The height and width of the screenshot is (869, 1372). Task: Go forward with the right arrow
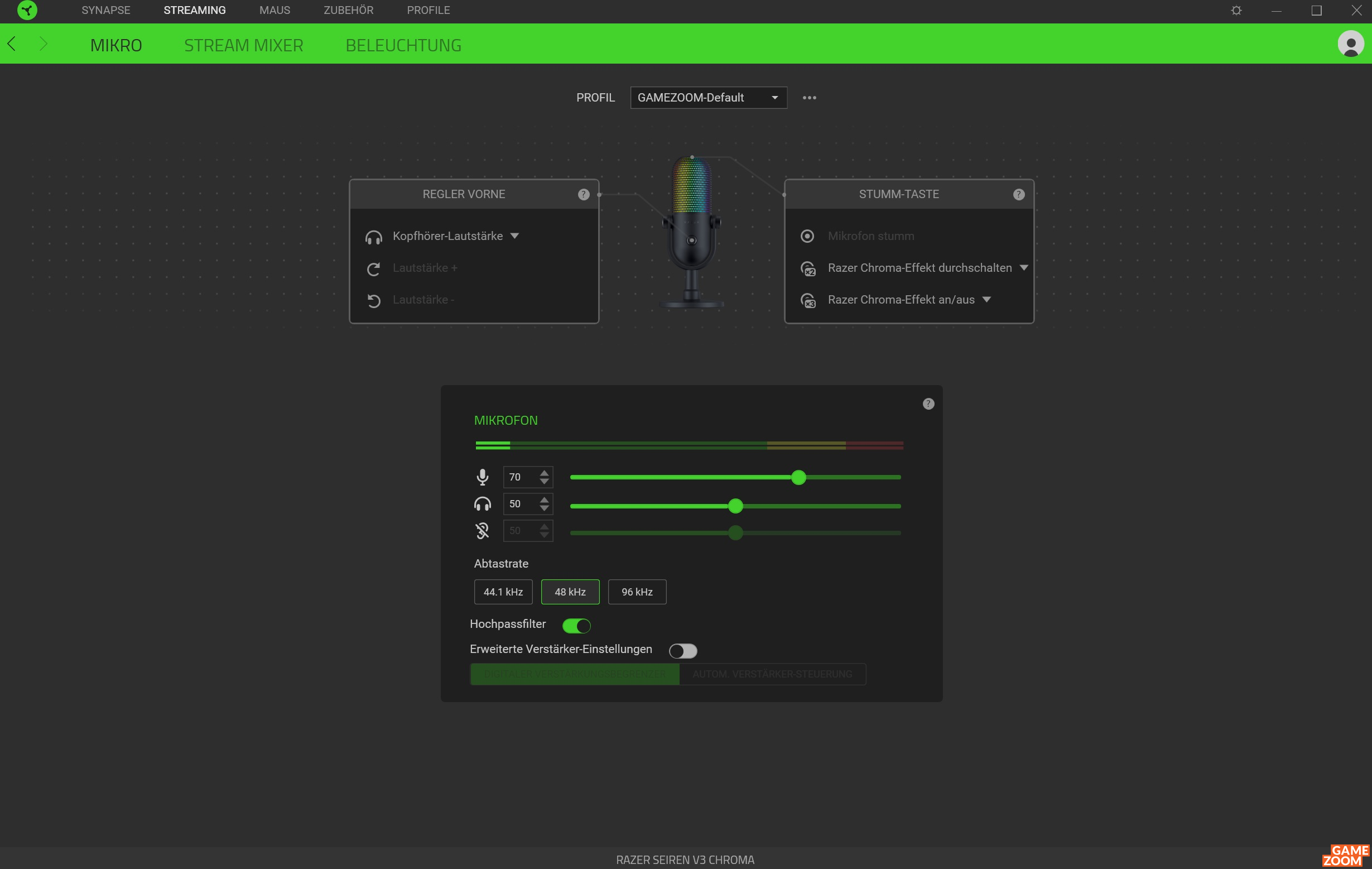44,44
